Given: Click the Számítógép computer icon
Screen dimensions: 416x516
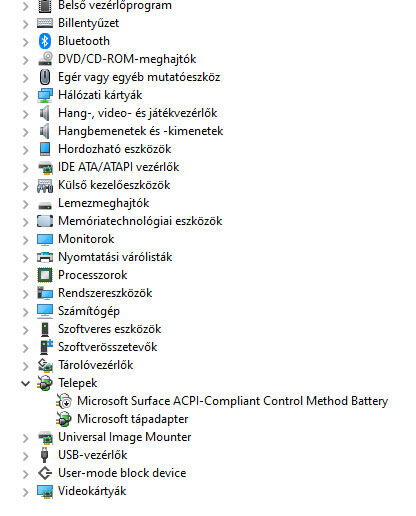Looking at the screenshot, I should pyautogui.click(x=45, y=311).
